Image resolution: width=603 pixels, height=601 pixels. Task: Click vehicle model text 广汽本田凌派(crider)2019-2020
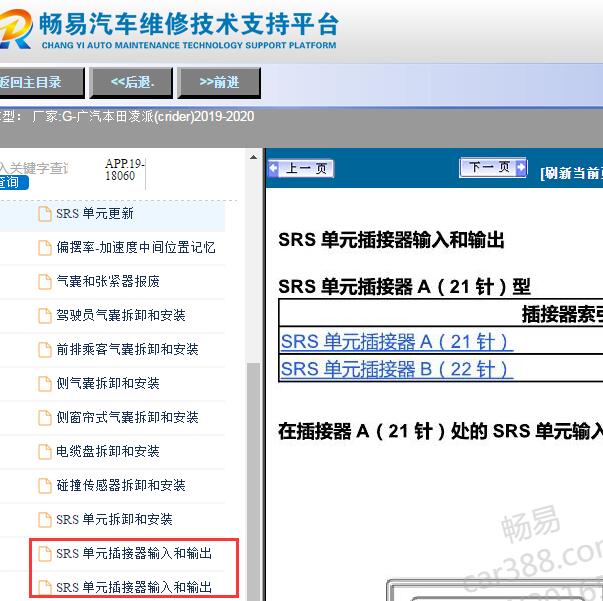pyautogui.click(x=165, y=116)
